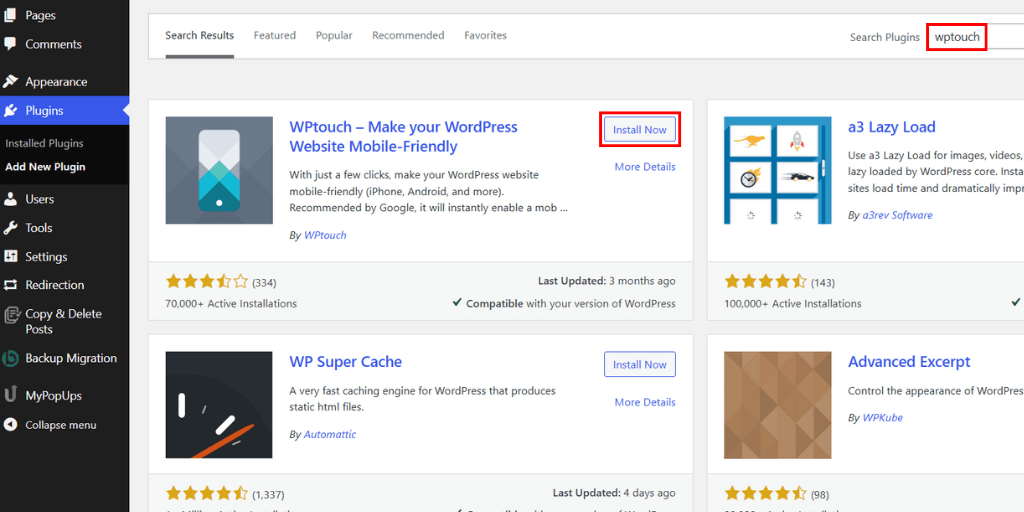
Task: Click the Backup Migration icon
Action: [10, 359]
